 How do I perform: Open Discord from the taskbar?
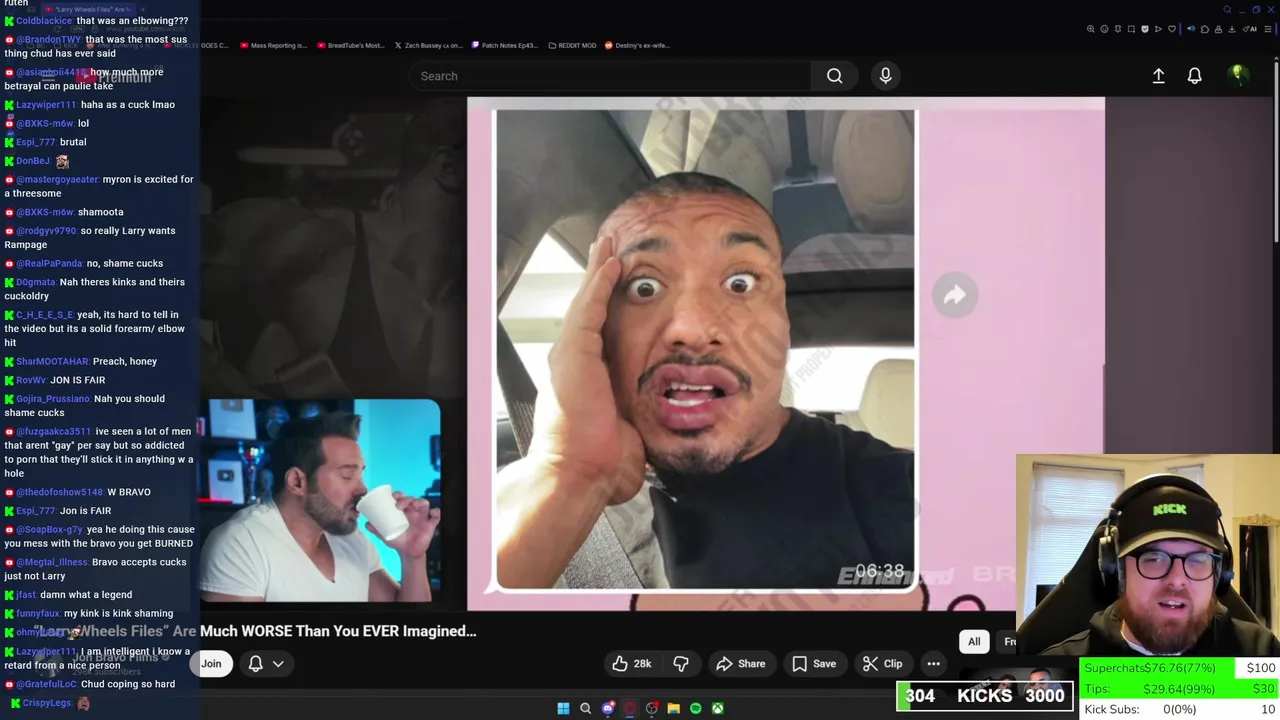pos(607,708)
